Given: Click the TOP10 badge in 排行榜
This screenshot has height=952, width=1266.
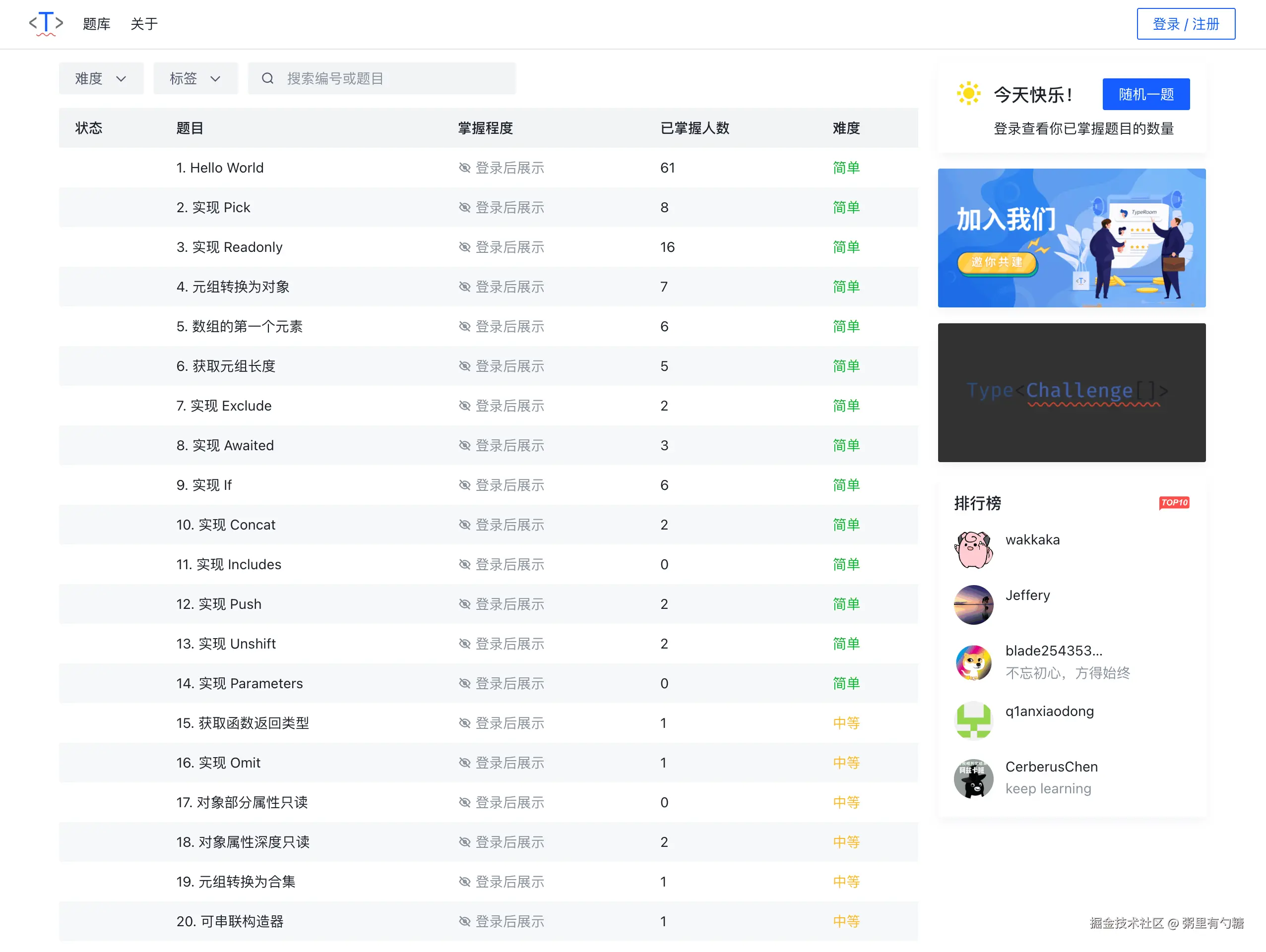Looking at the screenshot, I should 1174,502.
